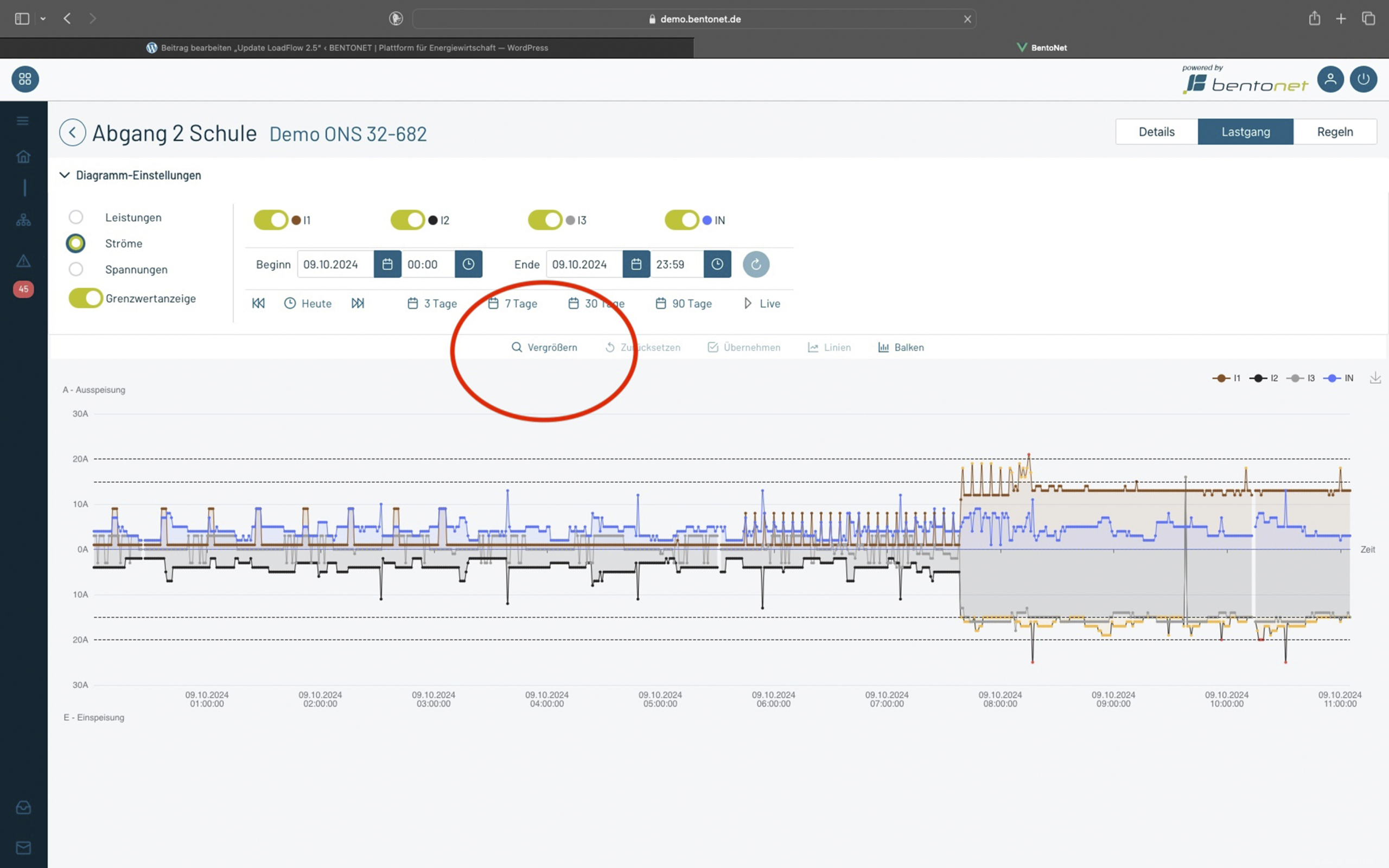Switch to WordPress Beitrag bearbeiten browser tab

pos(347,48)
